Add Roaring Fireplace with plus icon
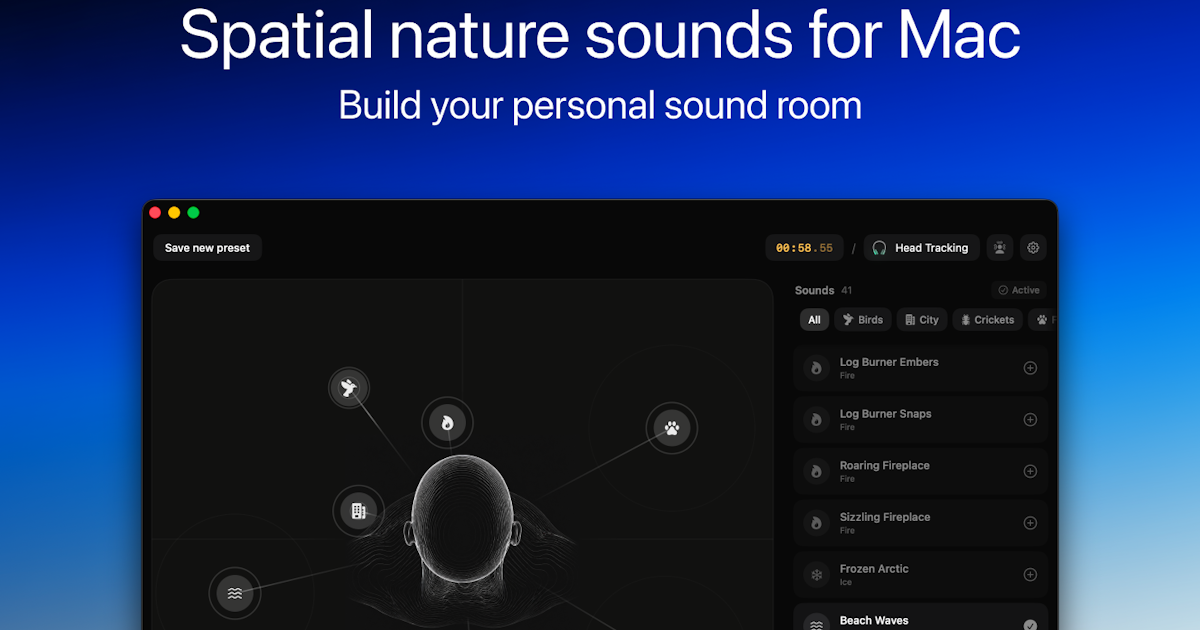1200x630 pixels. 1030,471
